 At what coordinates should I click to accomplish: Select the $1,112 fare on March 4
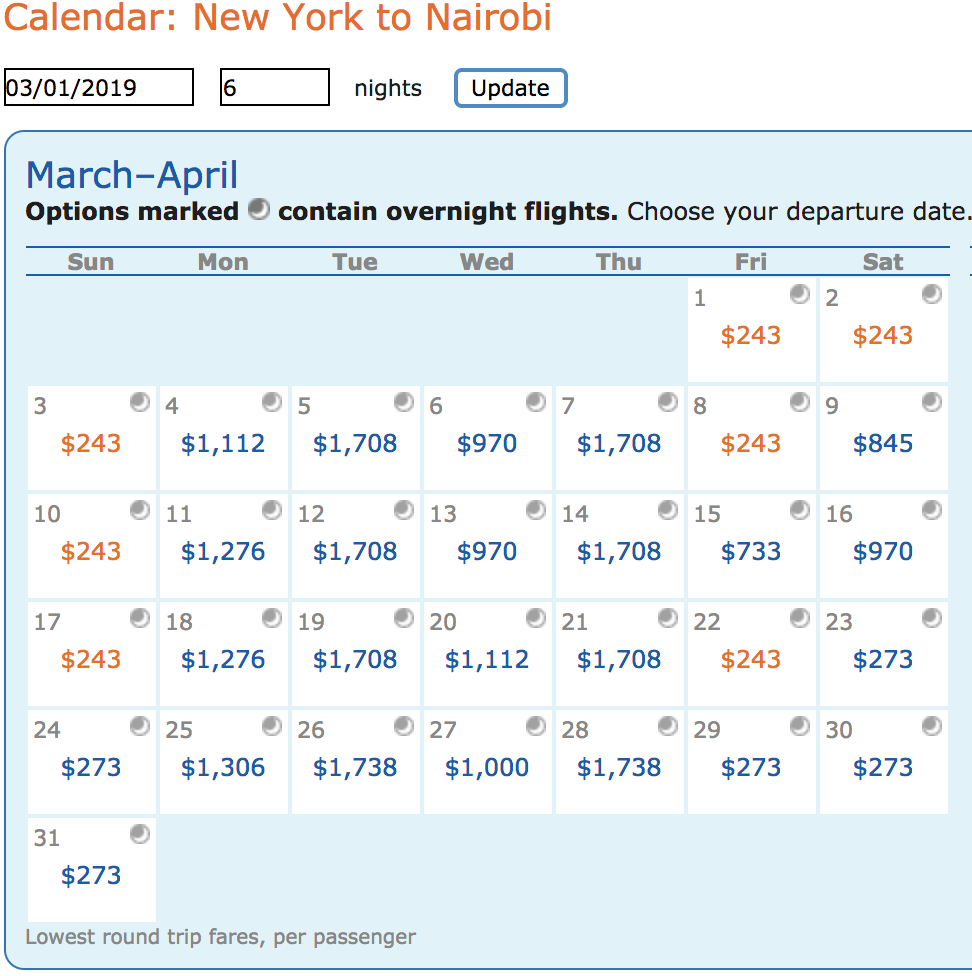223,444
